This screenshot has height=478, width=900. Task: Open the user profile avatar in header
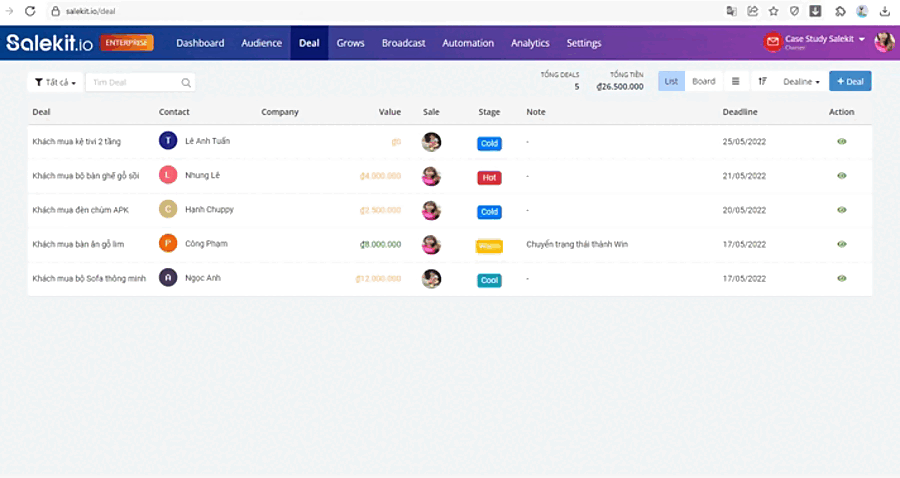(x=884, y=42)
